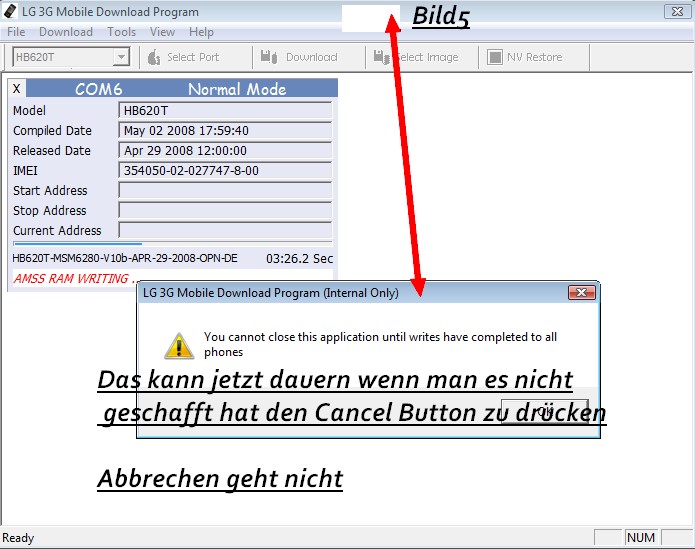Open the Tools menu
Screen dimensions: 695x549
point(121,32)
